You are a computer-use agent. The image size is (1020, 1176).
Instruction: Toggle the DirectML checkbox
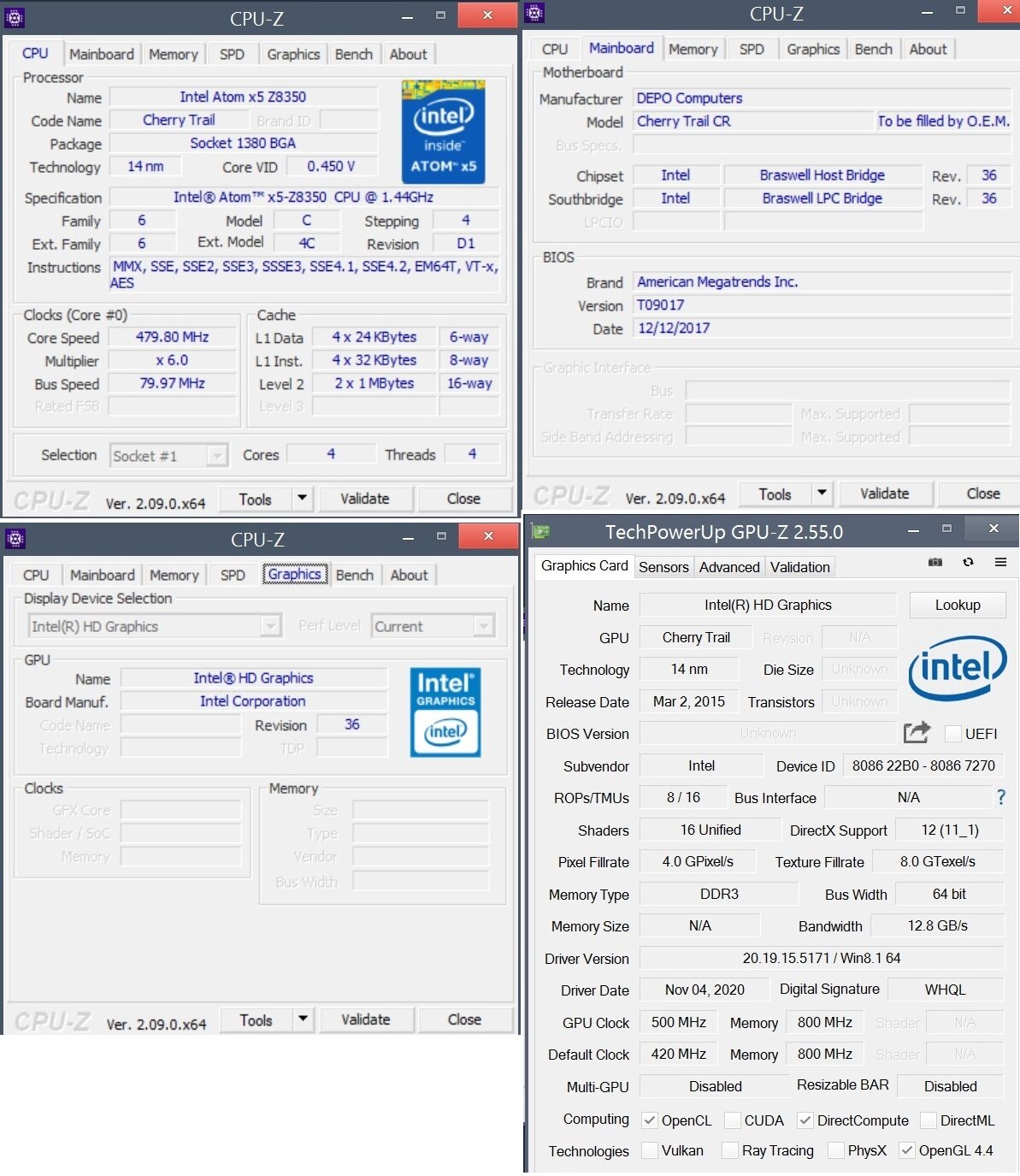(x=929, y=1120)
